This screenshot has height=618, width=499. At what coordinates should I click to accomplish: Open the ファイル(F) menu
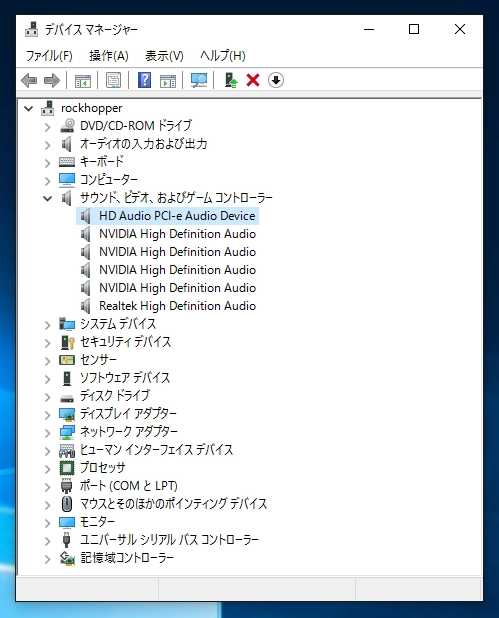click(49, 56)
